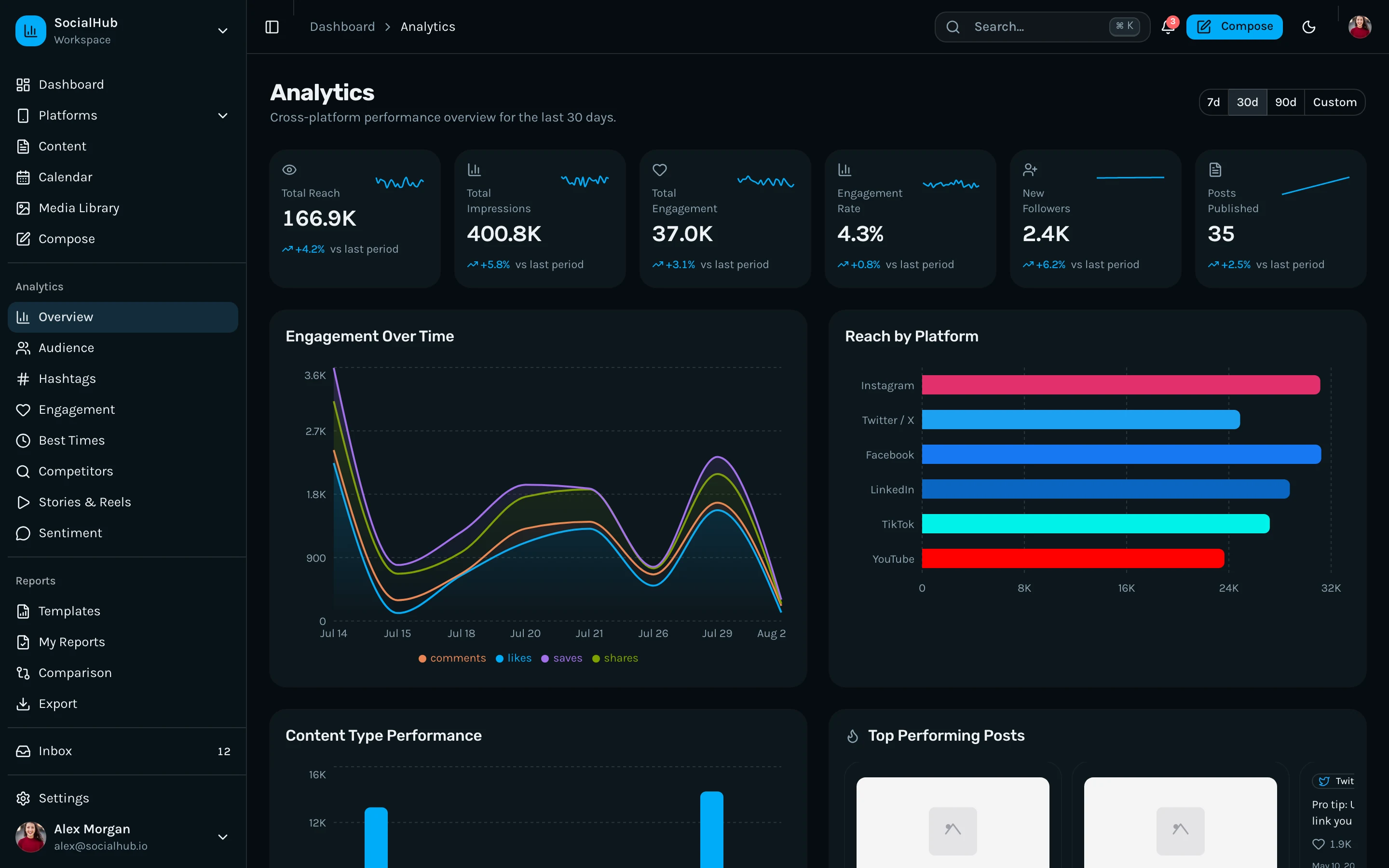Select the 30d time range
This screenshot has width=1389, height=868.
tap(1247, 102)
